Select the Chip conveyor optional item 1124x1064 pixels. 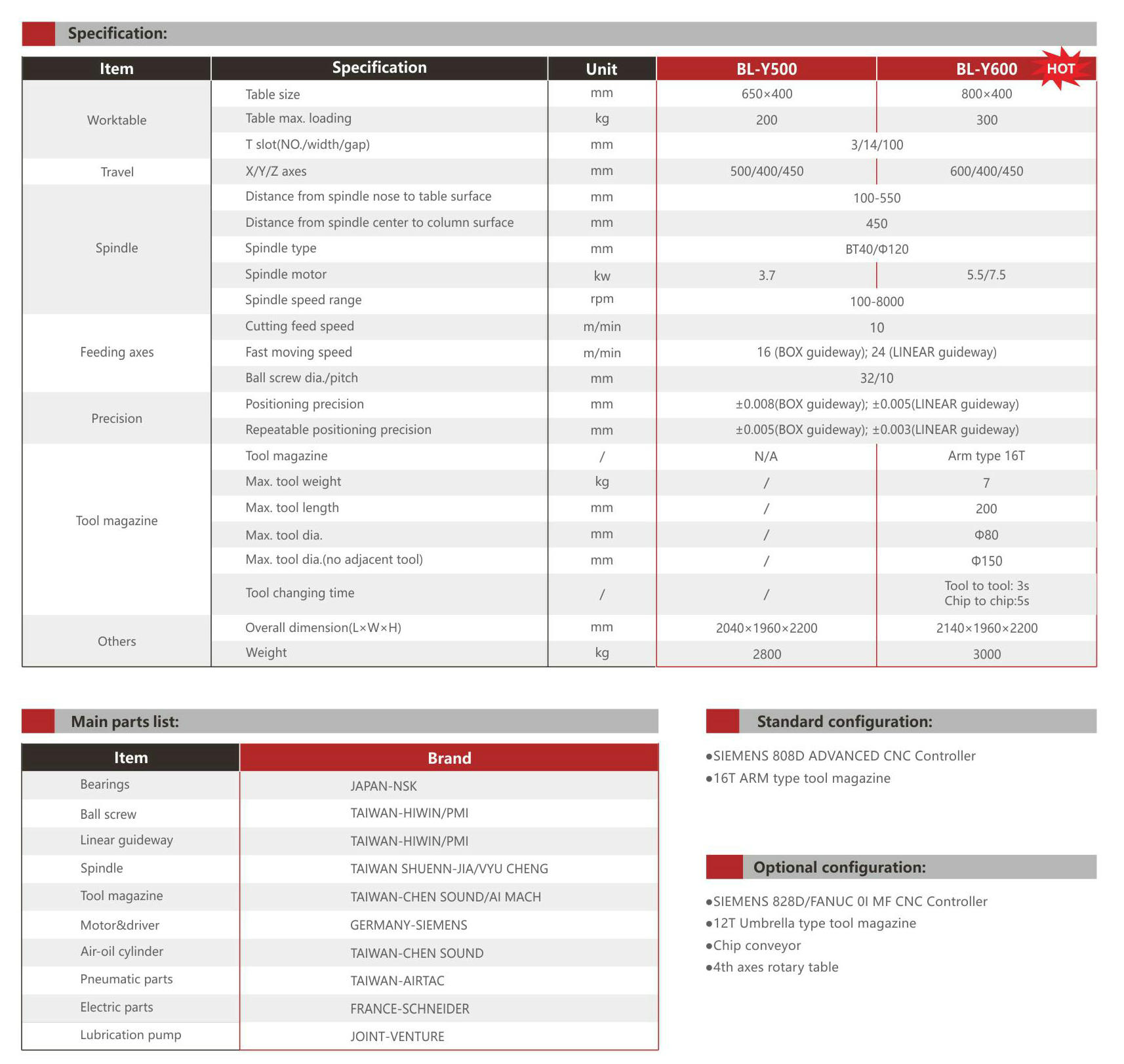tap(757, 945)
